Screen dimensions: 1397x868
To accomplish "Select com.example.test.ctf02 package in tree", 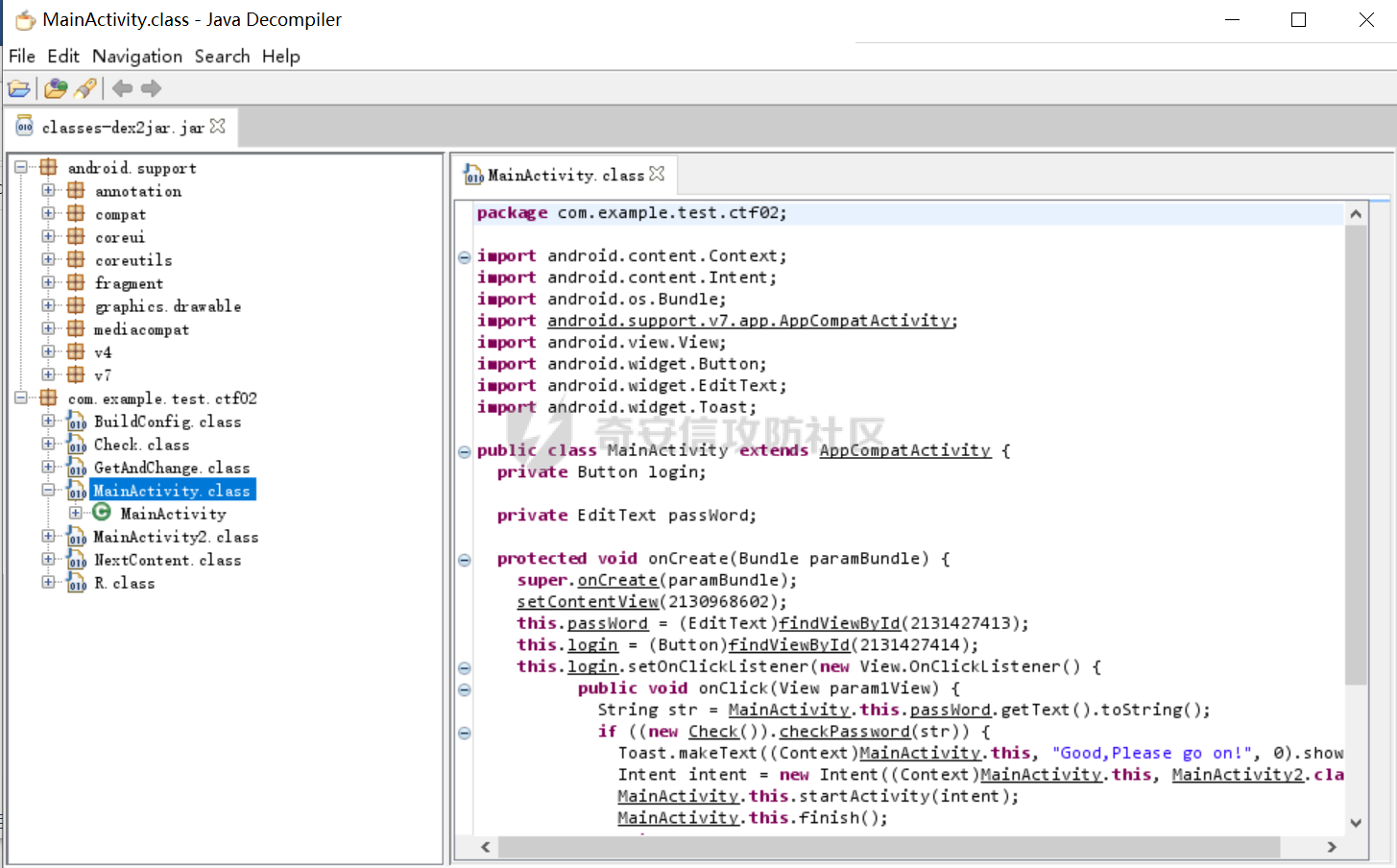I will [x=162, y=398].
